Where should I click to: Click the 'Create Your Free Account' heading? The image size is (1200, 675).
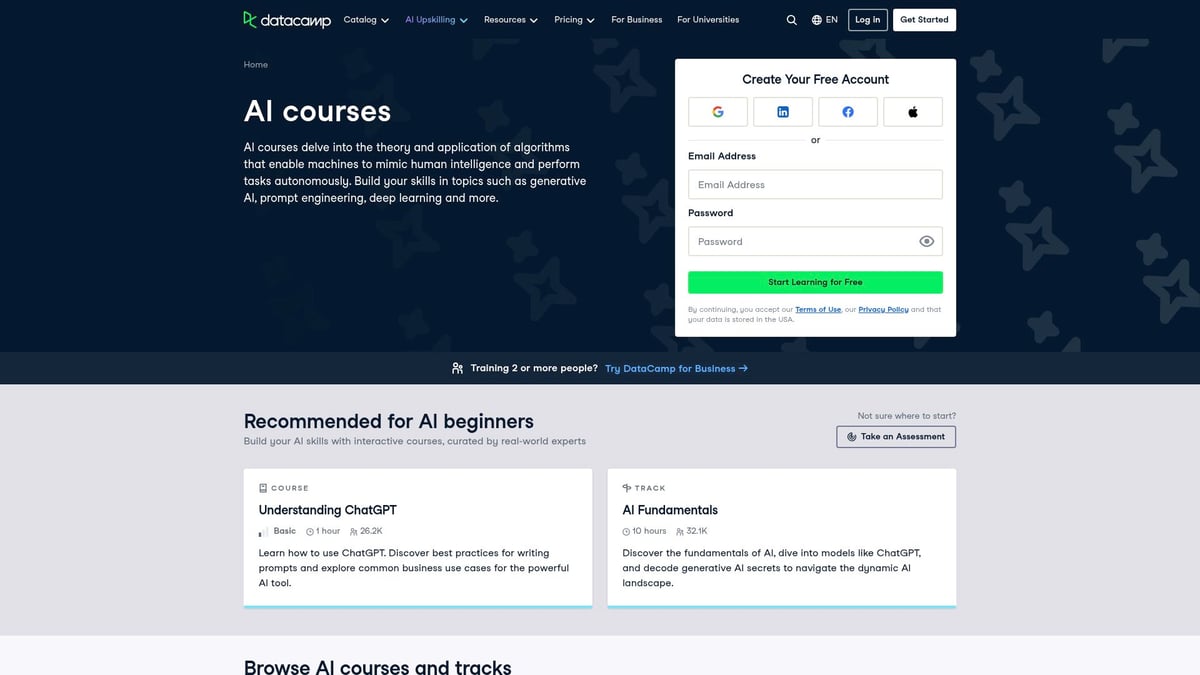[x=815, y=79]
